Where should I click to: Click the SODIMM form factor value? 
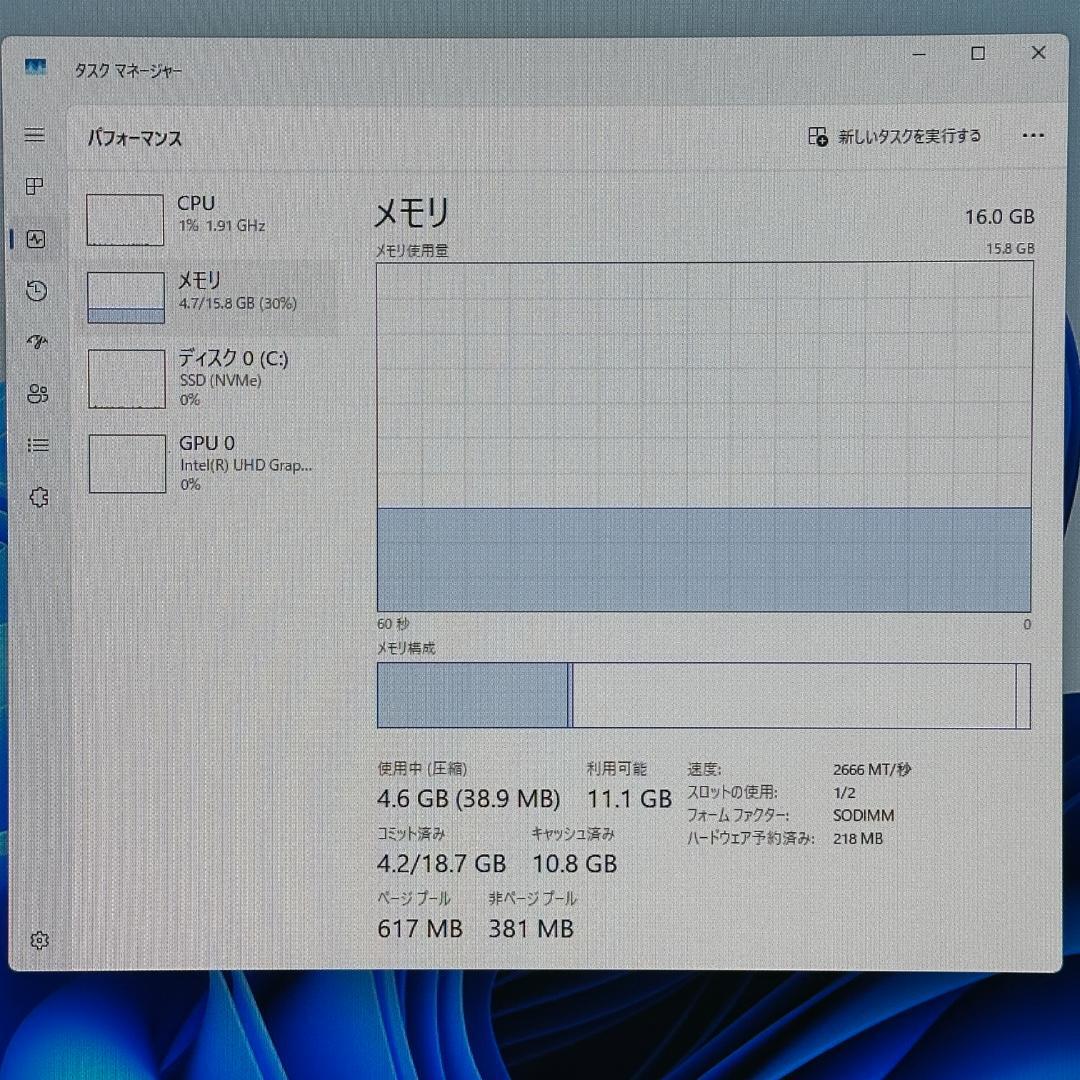point(863,816)
